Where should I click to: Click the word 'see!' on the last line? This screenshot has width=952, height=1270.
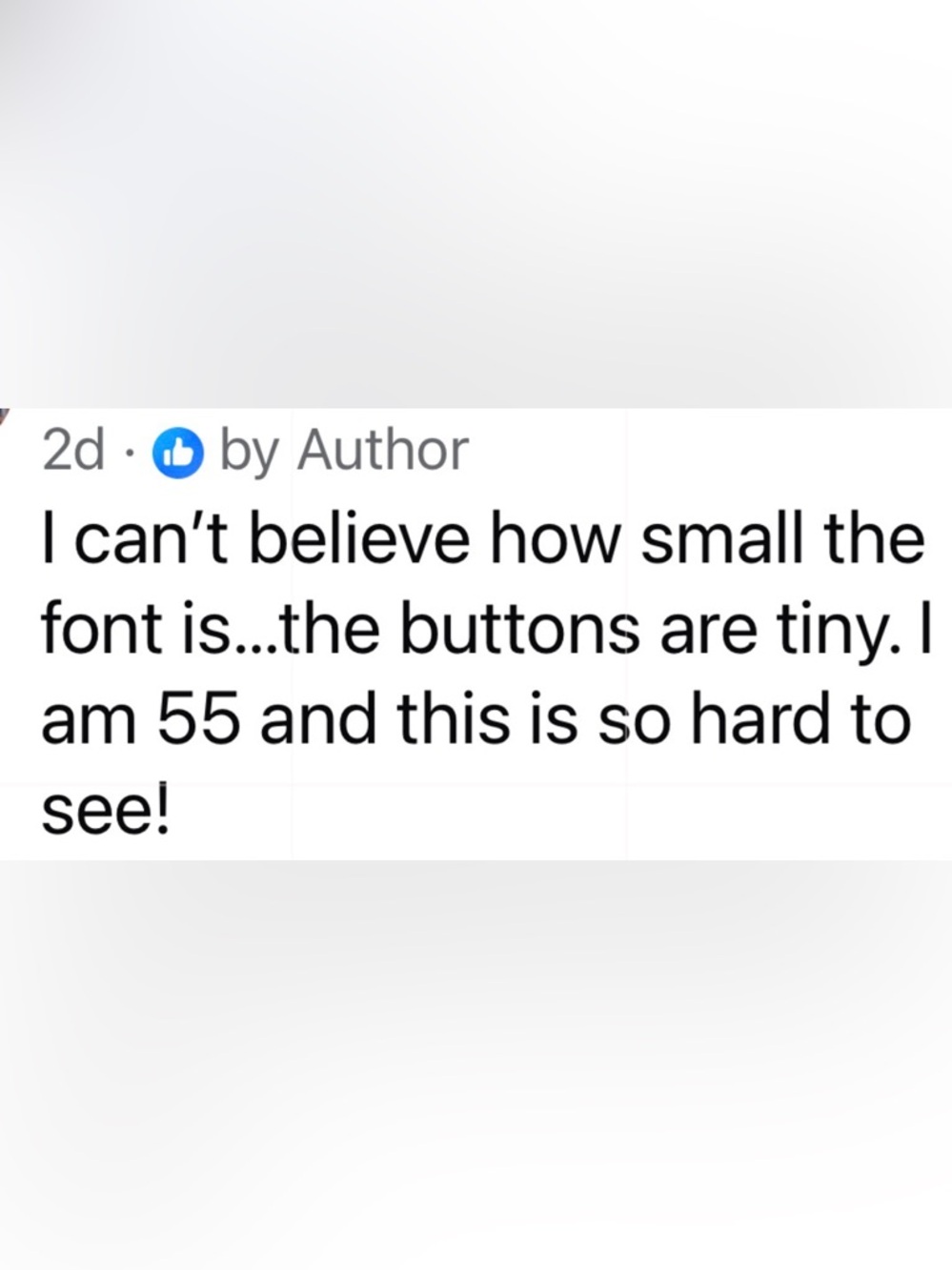[106, 811]
